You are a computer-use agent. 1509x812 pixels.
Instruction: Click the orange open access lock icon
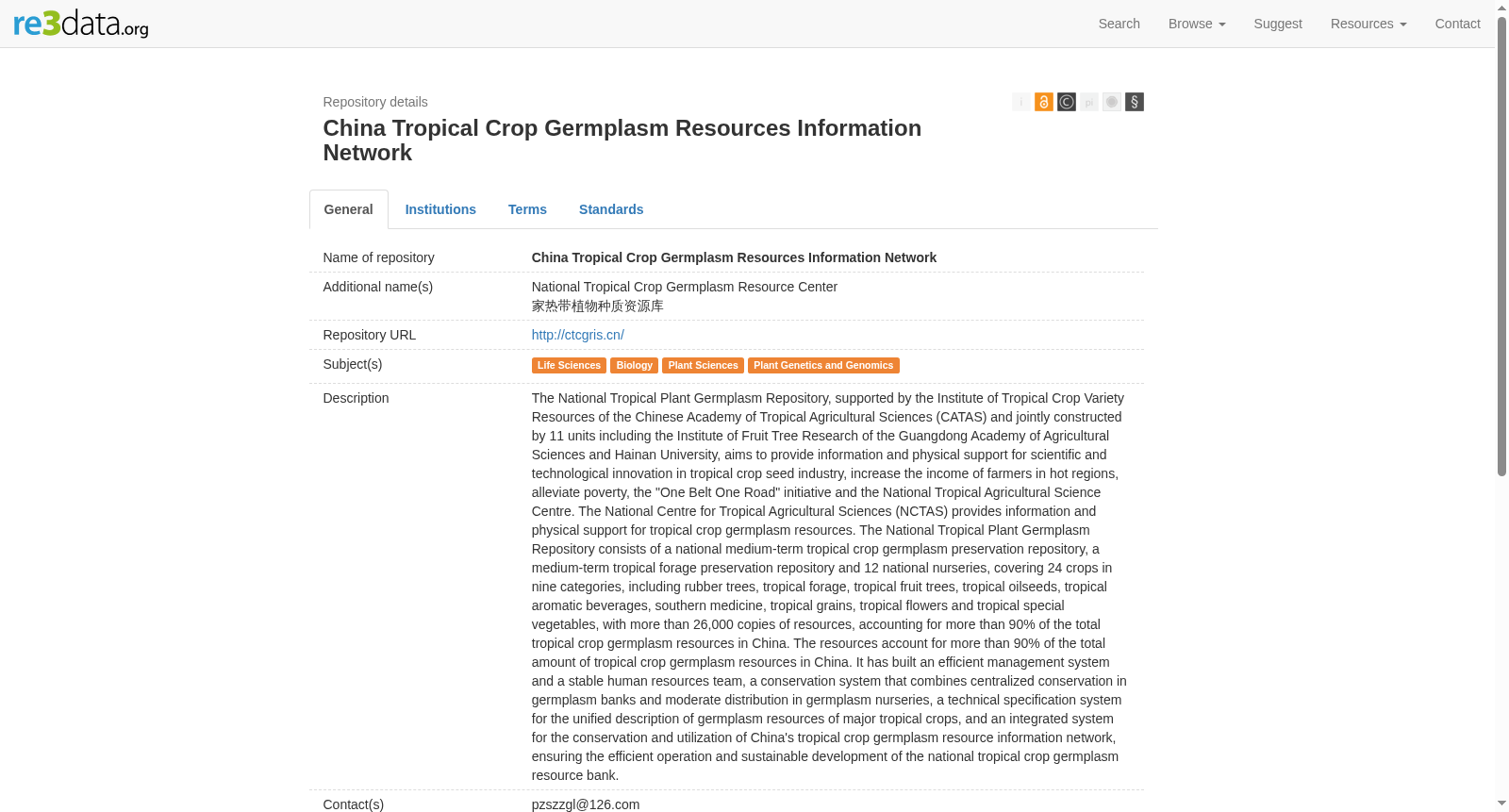pyautogui.click(x=1043, y=102)
